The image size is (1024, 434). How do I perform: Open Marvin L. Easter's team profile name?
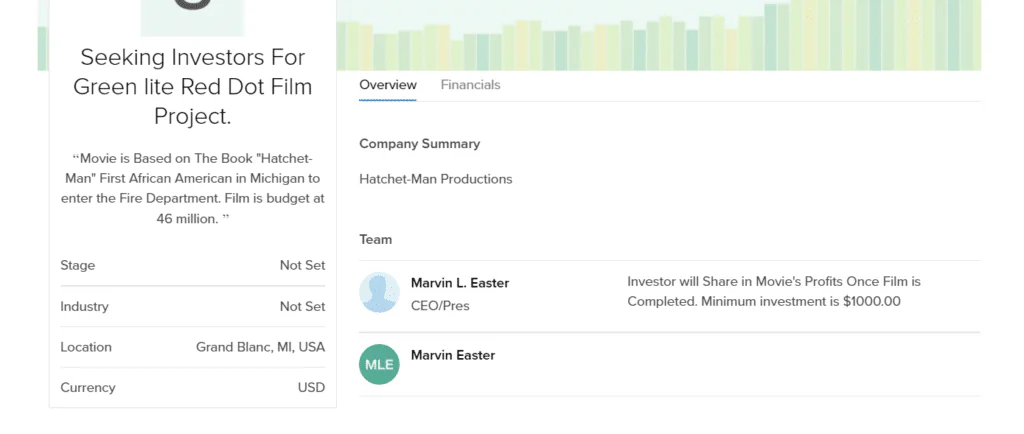coord(460,283)
